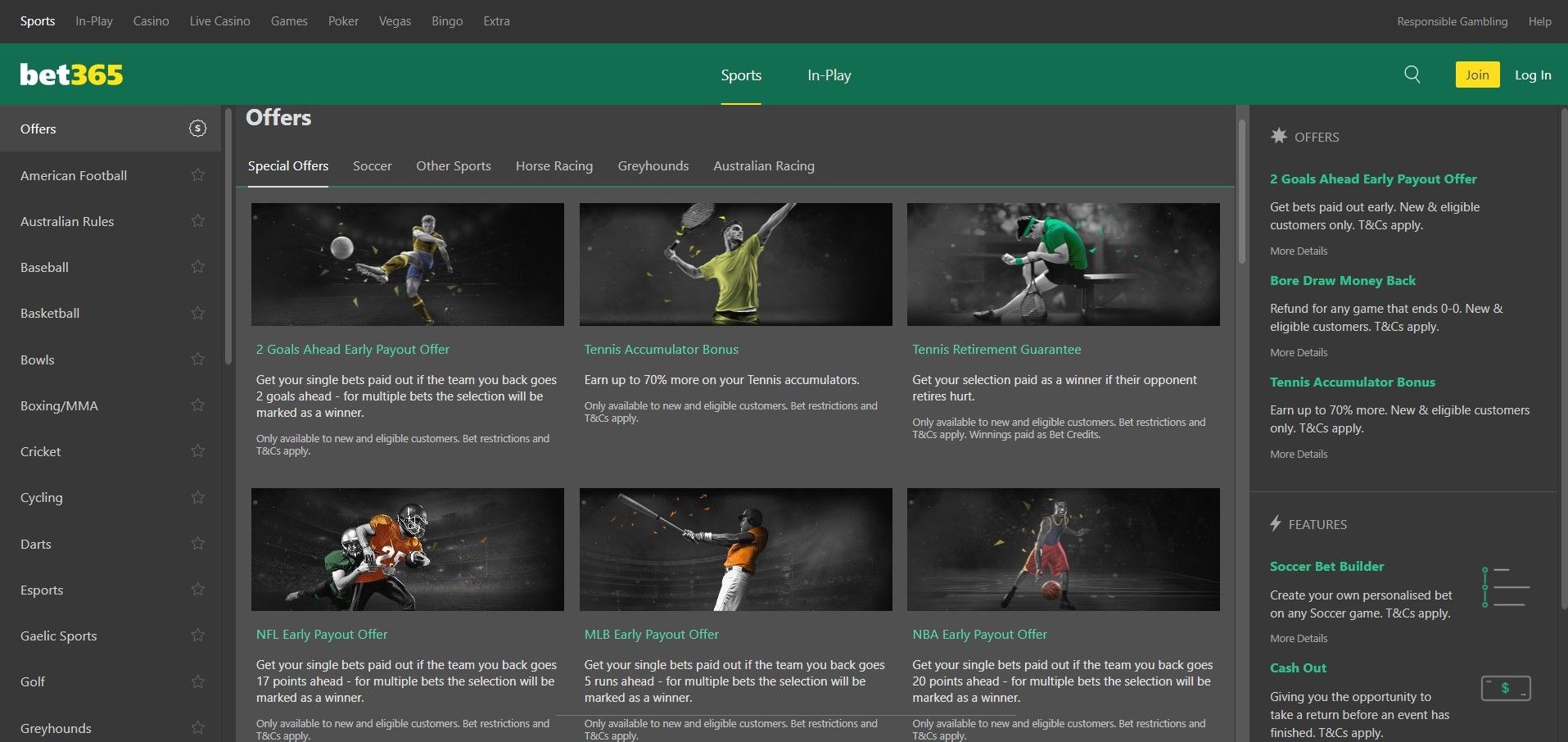The image size is (1568, 742).
Task: Click the seated tennis player image
Action: tap(1064, 265)
